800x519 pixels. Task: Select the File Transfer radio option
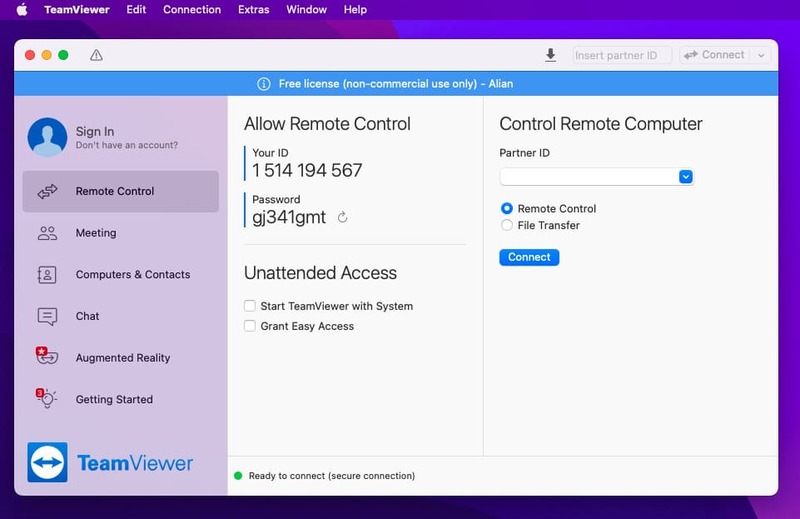pyautogui.click(x=507, y=225)
